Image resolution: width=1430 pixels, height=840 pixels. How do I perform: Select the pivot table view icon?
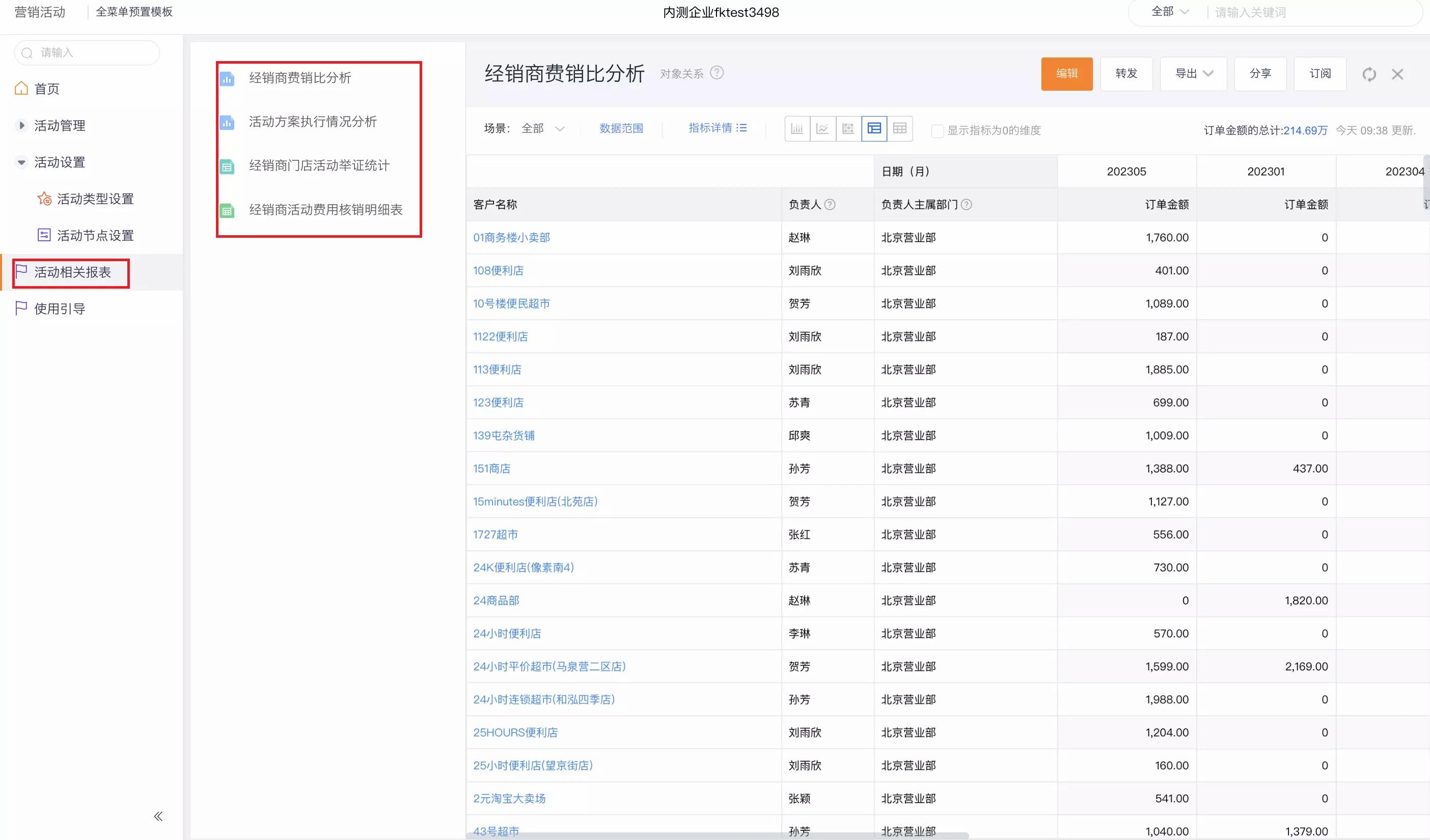[x=848, y=128]
